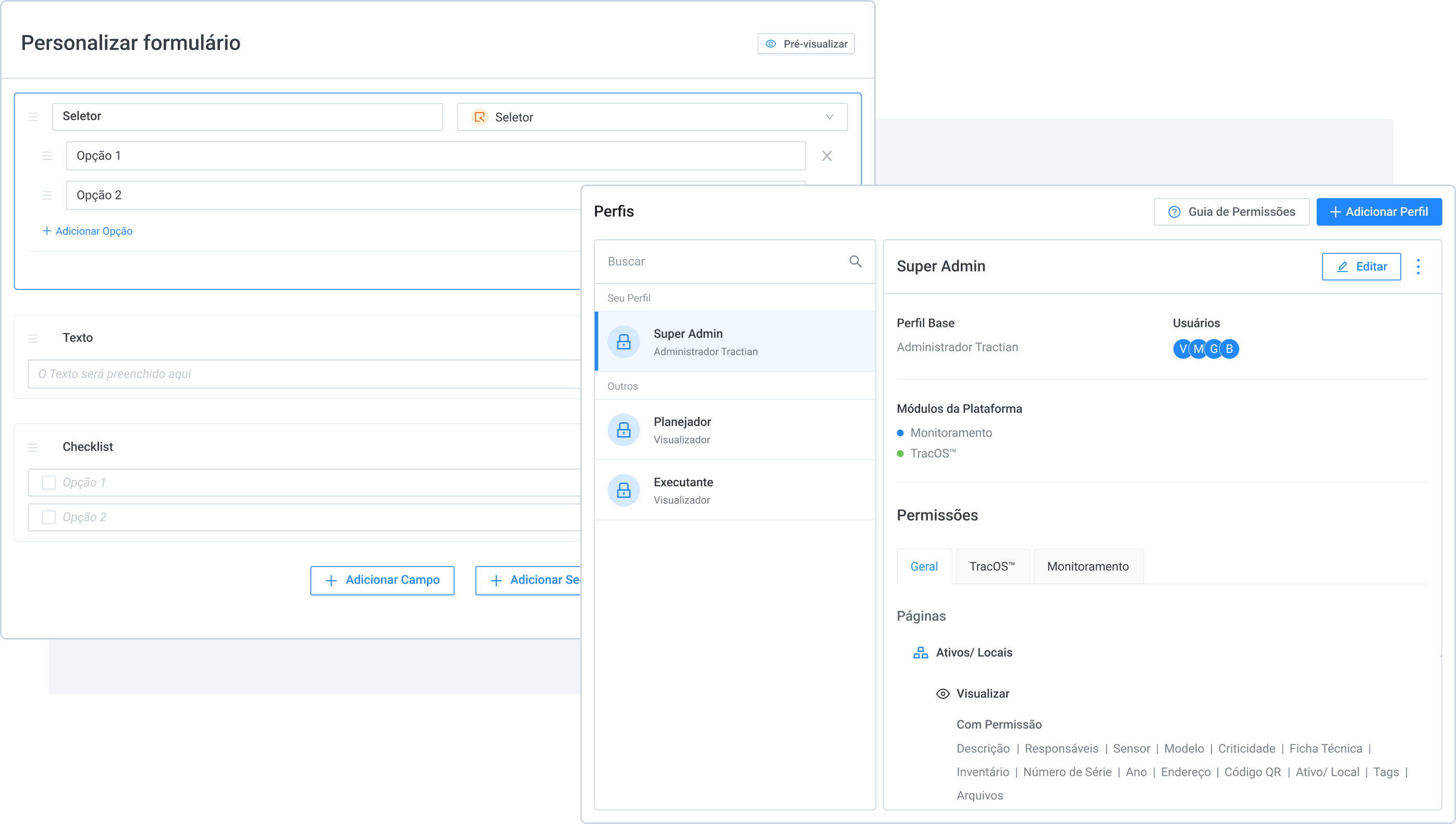Switch to the Monitoramento permissions tab
The width and height of the screenshot is (1456, 824).
click(x=1087, y=567)
